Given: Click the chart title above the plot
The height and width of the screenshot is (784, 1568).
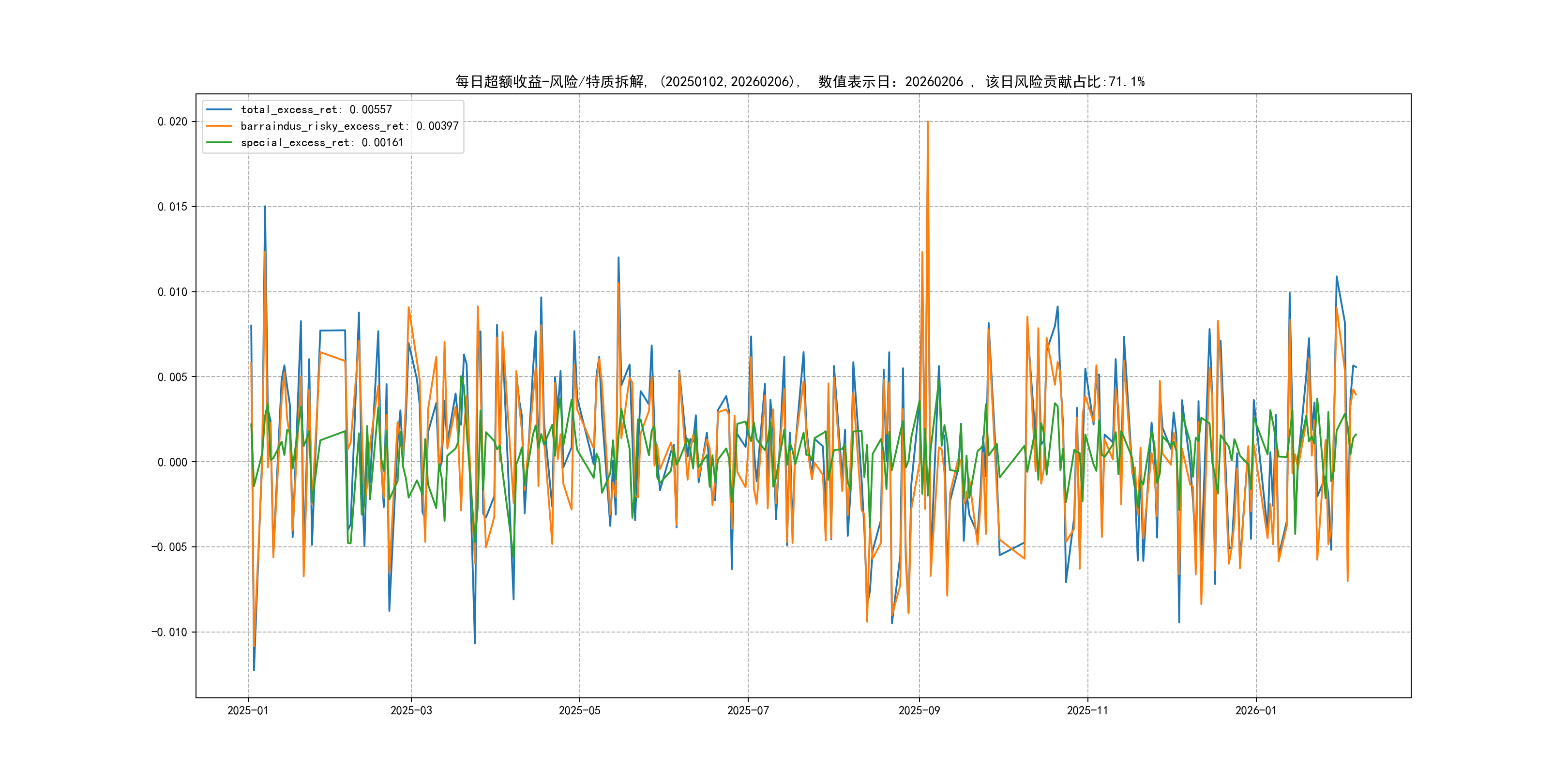Looking at the screenshot, I should click(800, 82).
